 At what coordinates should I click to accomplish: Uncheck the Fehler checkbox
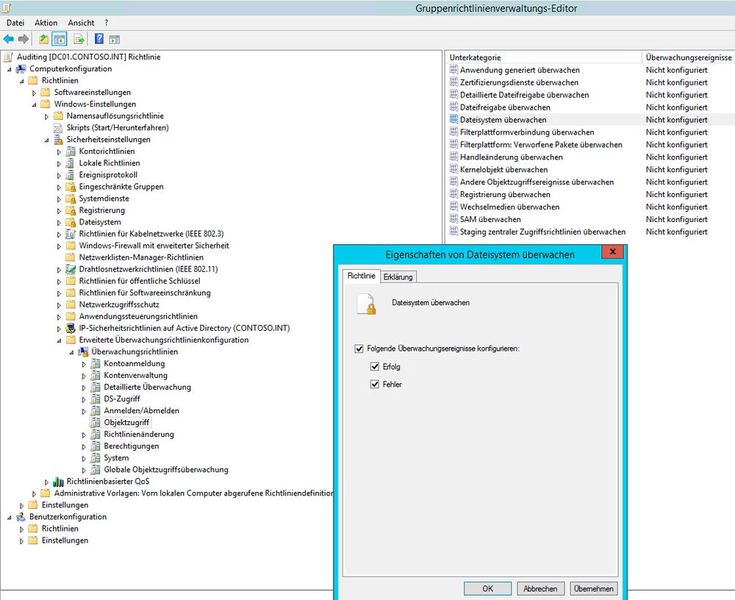point(374,384)
